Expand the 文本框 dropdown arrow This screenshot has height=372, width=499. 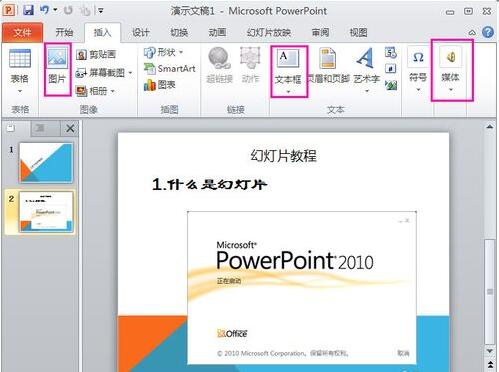click(x=288, y=91)
